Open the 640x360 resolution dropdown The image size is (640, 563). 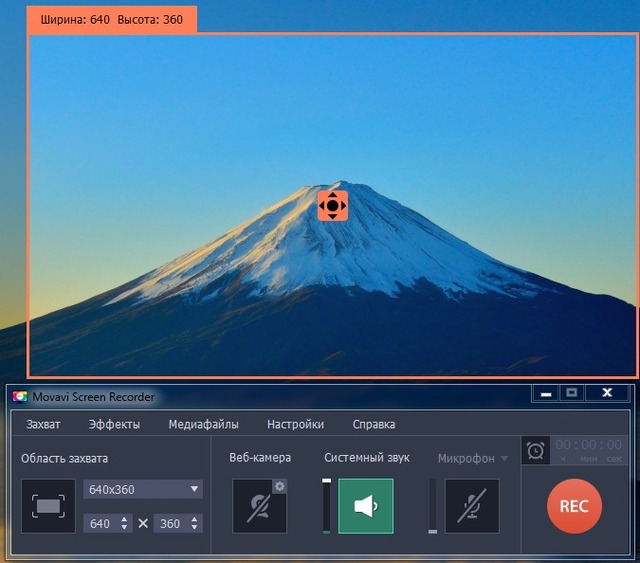143,489
